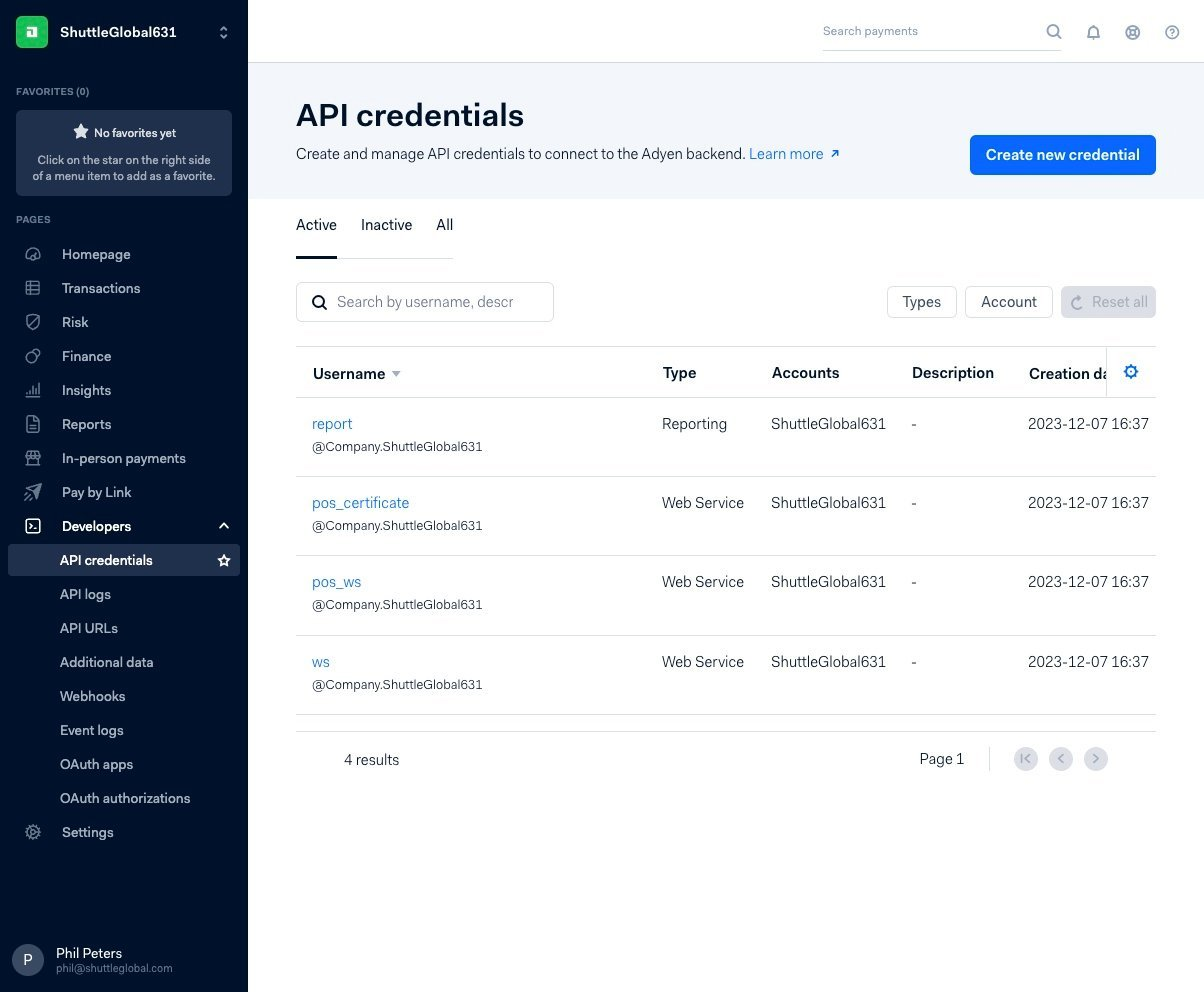Open Additional data in the sidebar
1204x992 pixels.
107,662
